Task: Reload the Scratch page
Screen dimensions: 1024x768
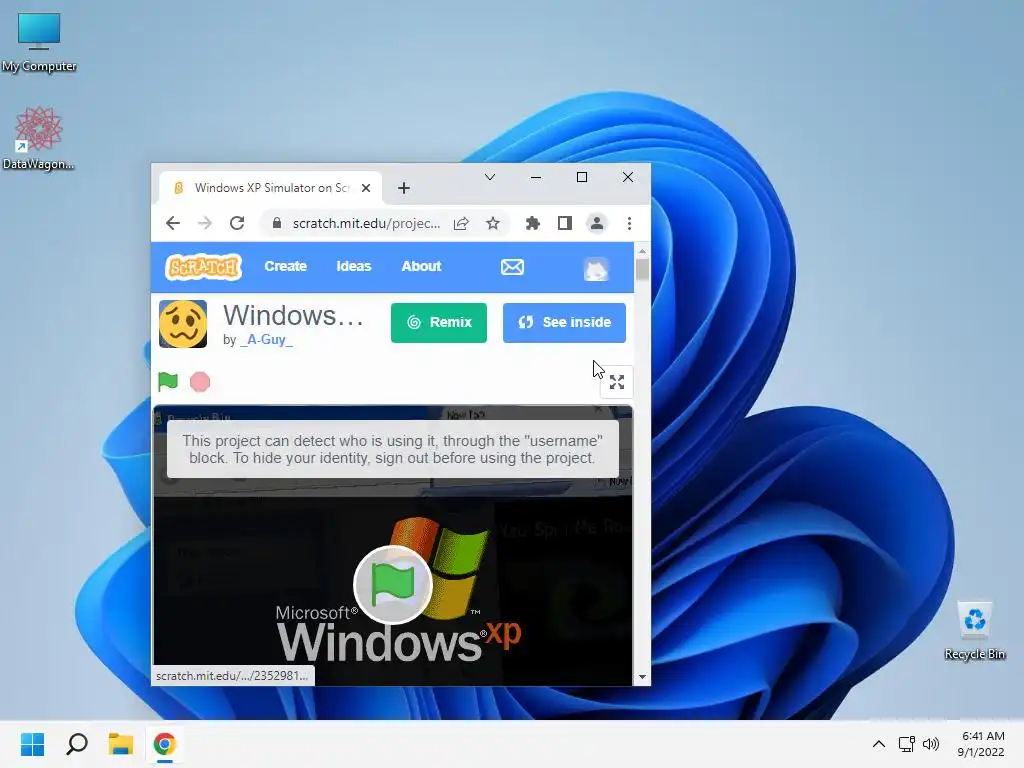Action: 237,223
